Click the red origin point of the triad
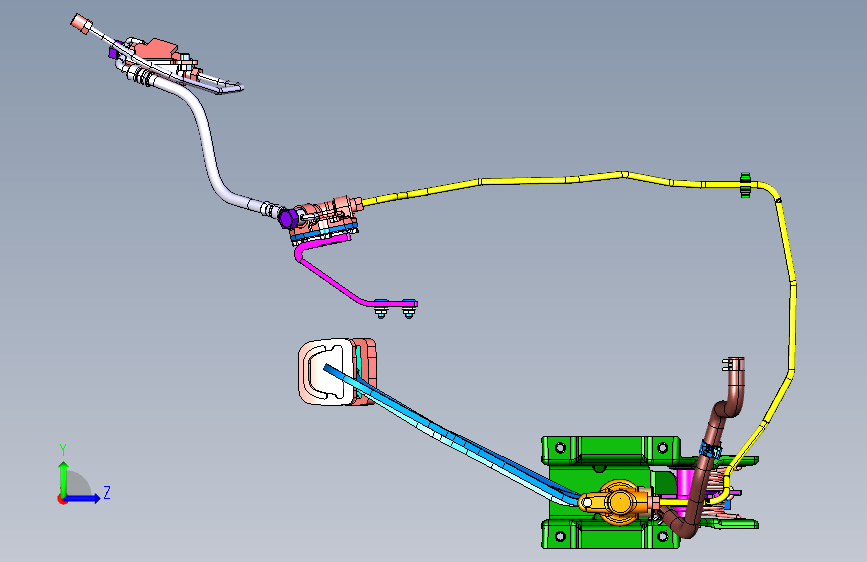 61,499
